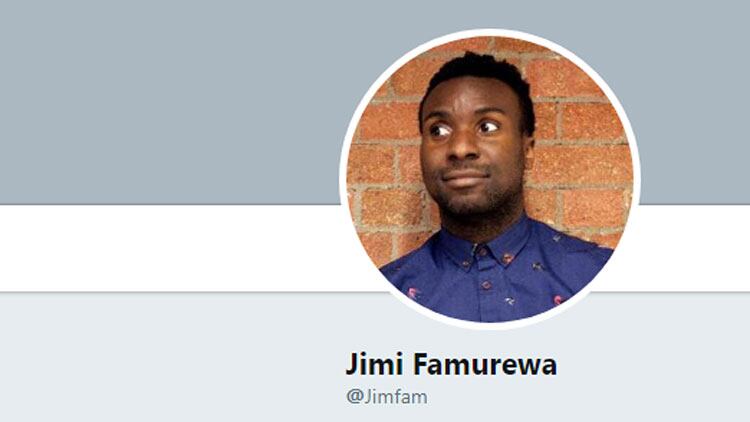750x422 pixels.
Task: Click the white profile navigation bar strip
Action: pos(172,248)
